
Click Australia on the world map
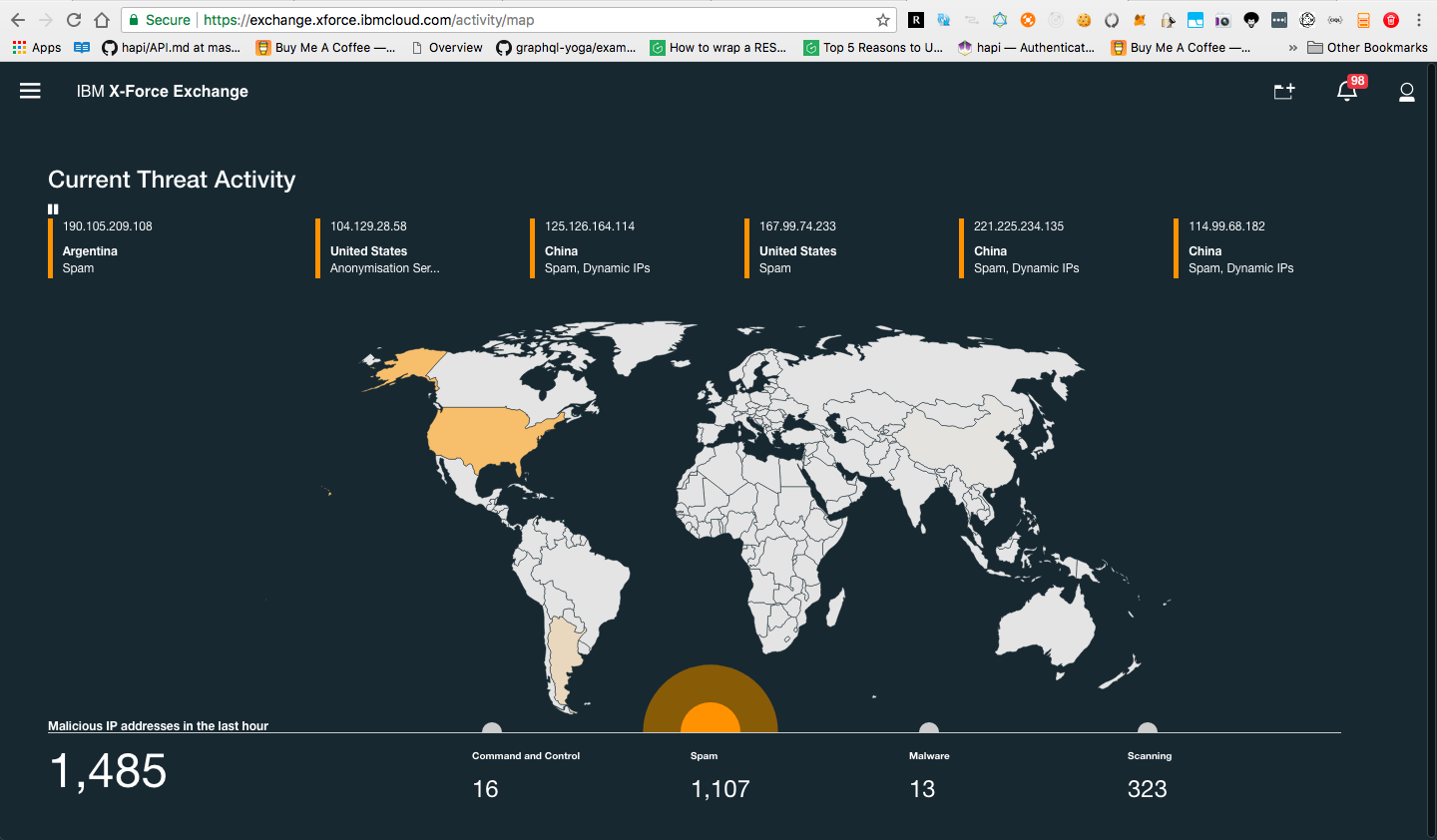click(1046, 627)
